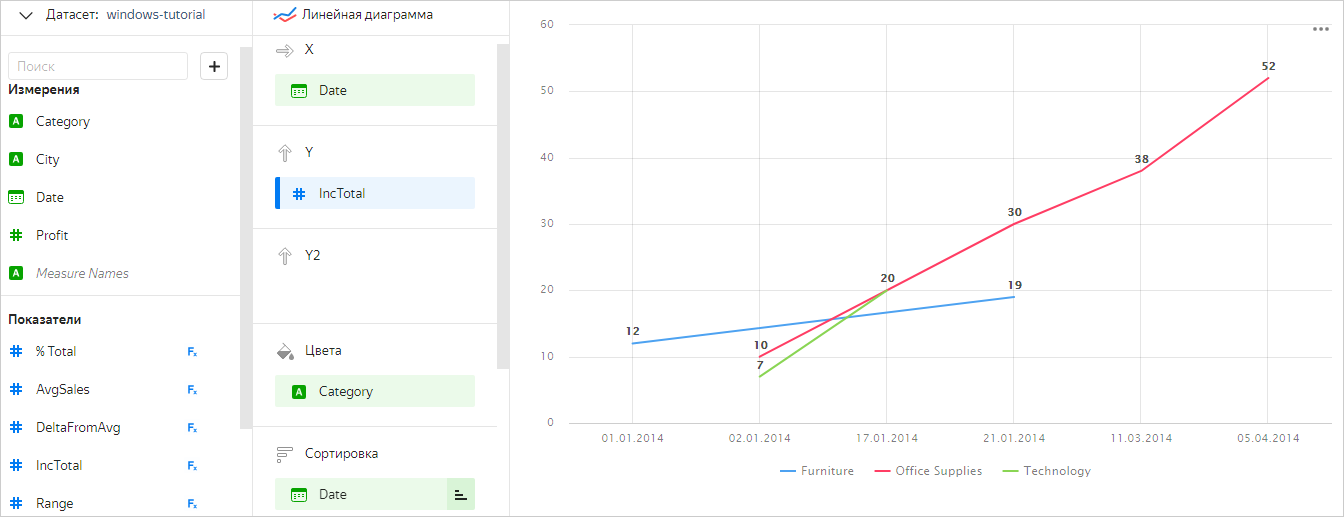This screenshot has height=517, width=1344.
Task: Click the calendar icon of Date dimension
Action: pos(16,198)
